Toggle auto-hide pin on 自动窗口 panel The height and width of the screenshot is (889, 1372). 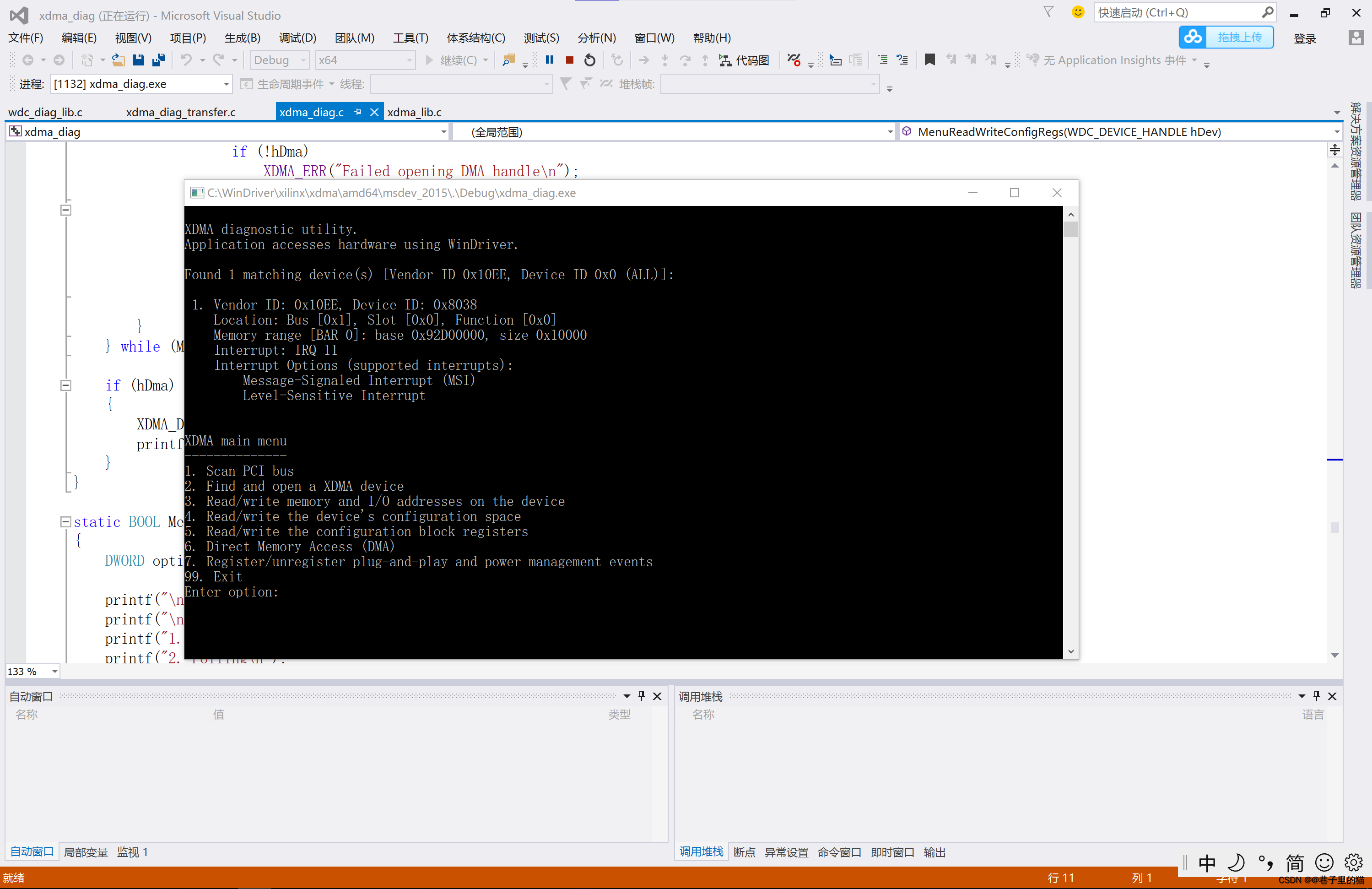(642, 696)
